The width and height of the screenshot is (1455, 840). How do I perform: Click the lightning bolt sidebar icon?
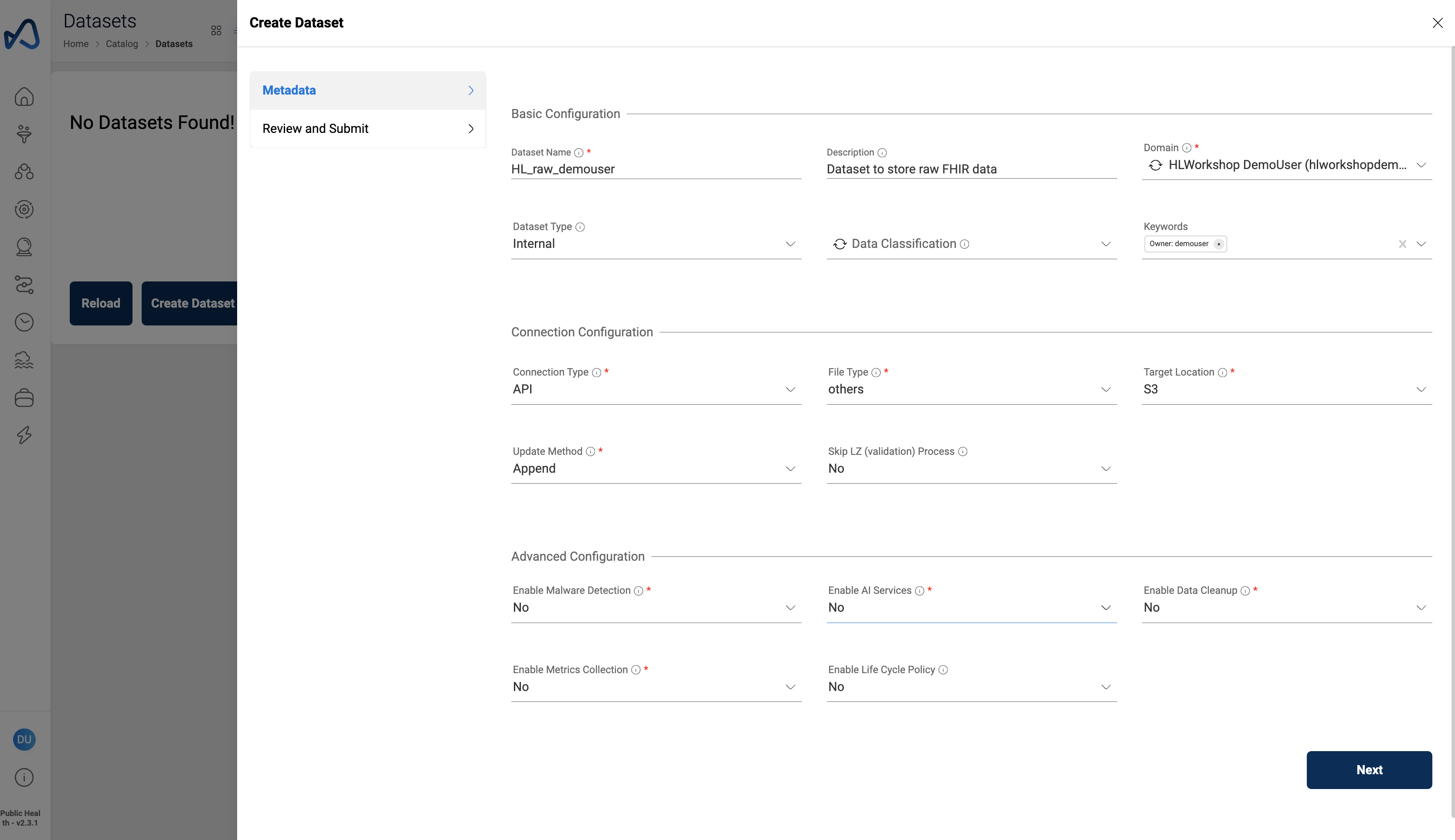(x=24, y=435)
